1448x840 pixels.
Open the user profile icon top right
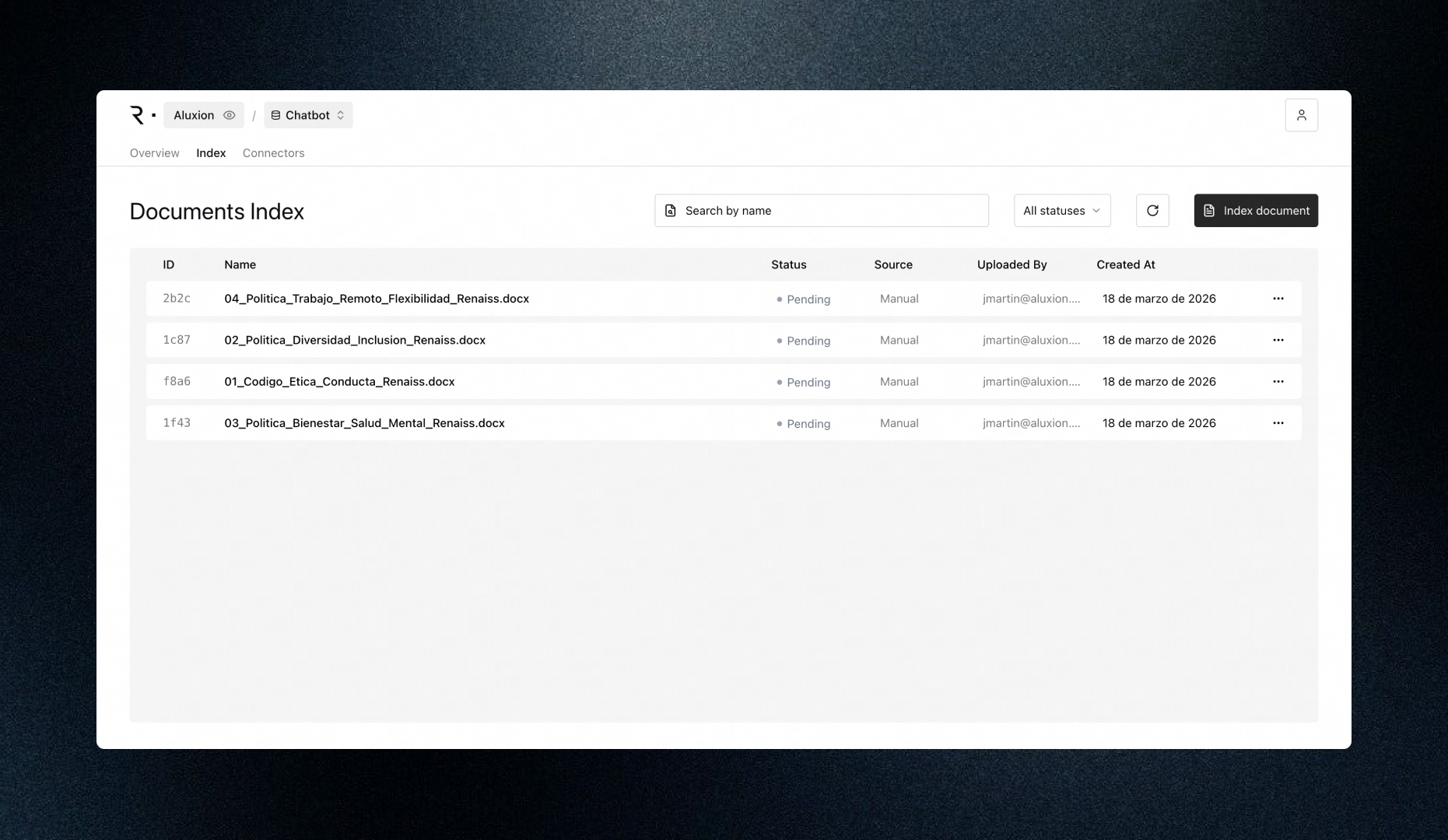click(x=1302, y=114)
